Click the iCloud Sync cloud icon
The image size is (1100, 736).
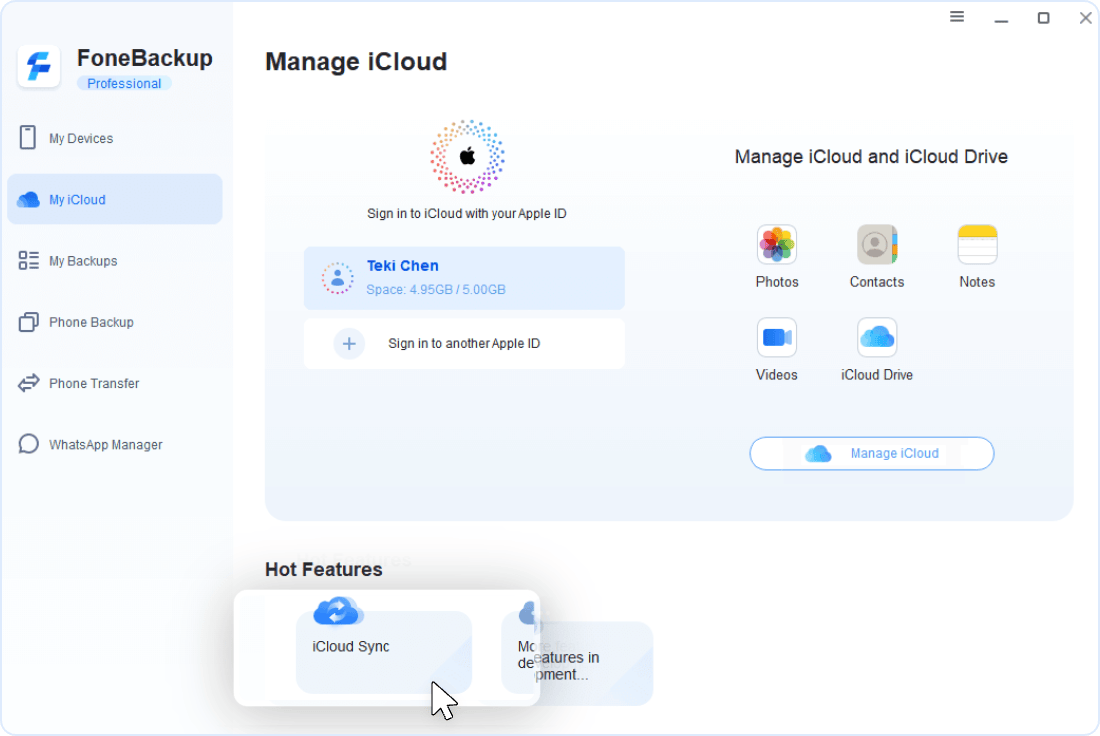tap(338, 610)
